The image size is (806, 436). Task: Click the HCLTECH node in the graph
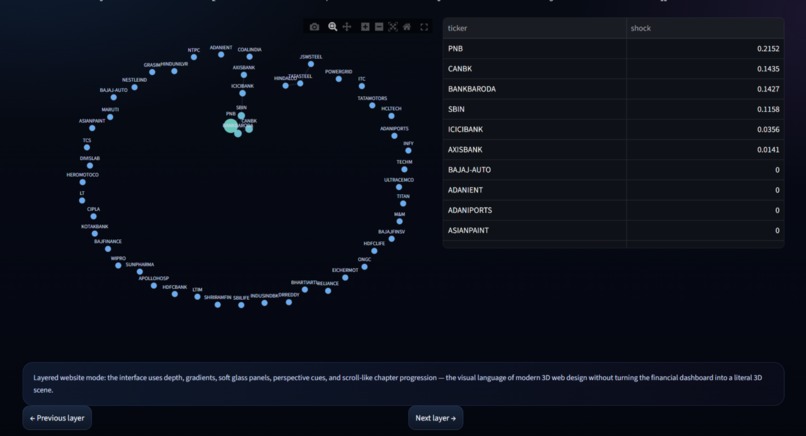[x=391, y=116]
